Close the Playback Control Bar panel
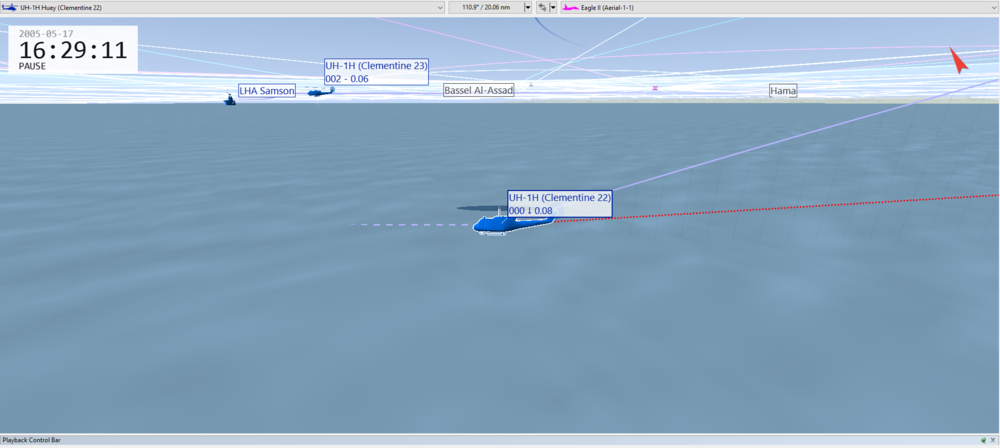Screen dimensions: 1000x448 (993, 440)
